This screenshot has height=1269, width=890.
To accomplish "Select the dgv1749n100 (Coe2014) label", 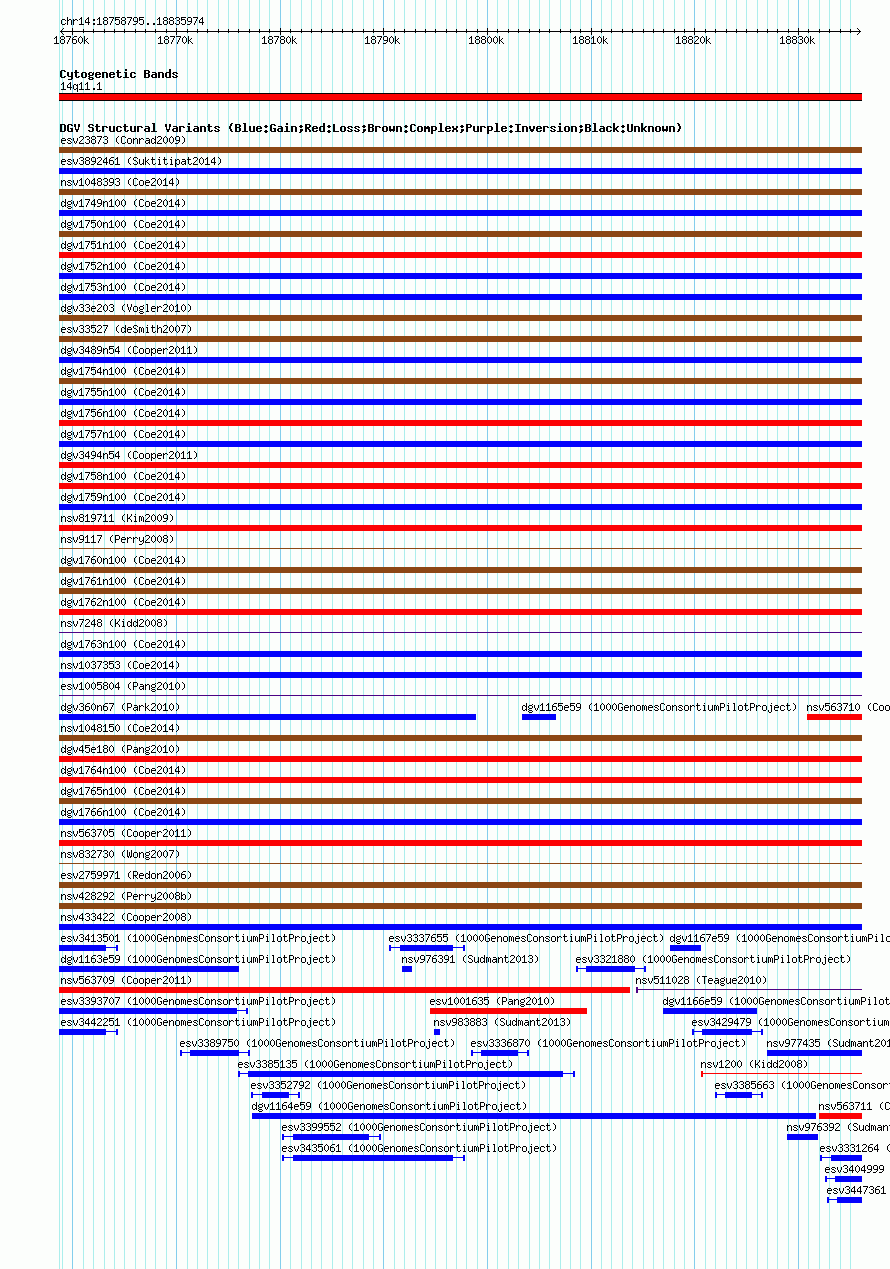I will coord(123,203).
